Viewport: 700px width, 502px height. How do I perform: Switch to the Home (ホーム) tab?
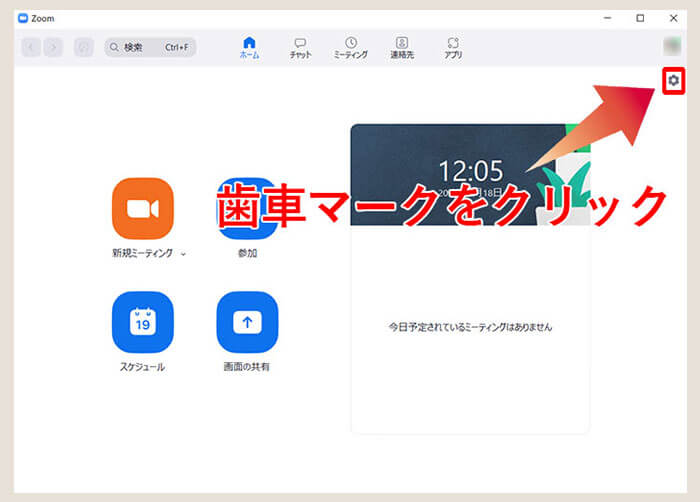click(249, 47)
